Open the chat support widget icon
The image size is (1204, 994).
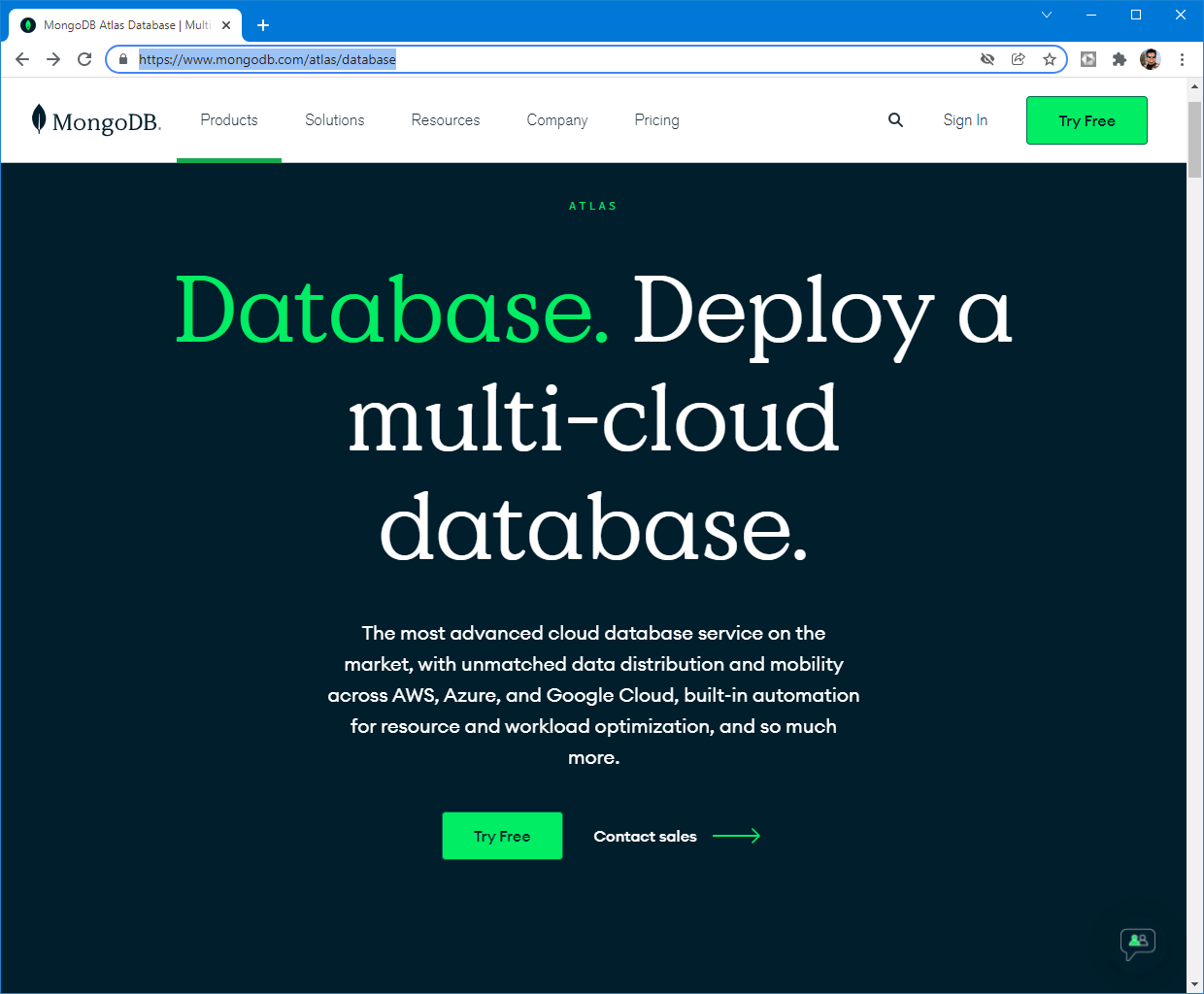1137,942
